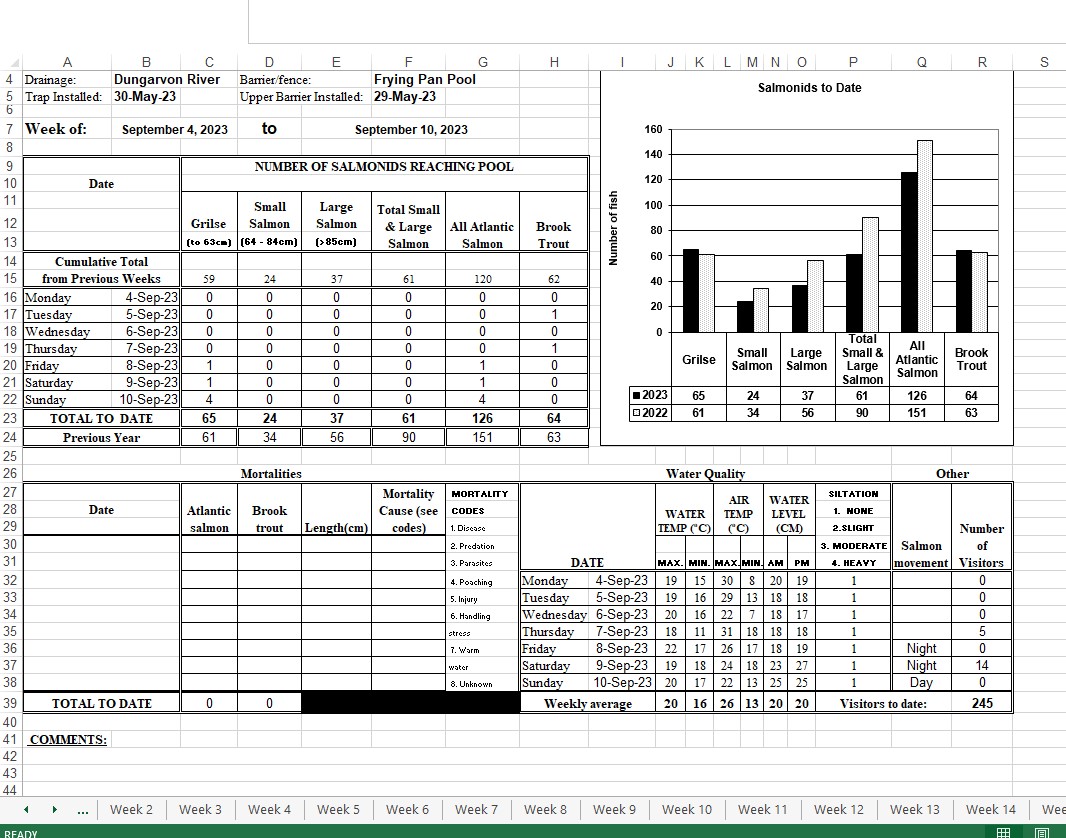
Task: Click Sunday's salmon movement Day cell
Action: (x=921, y=682)
